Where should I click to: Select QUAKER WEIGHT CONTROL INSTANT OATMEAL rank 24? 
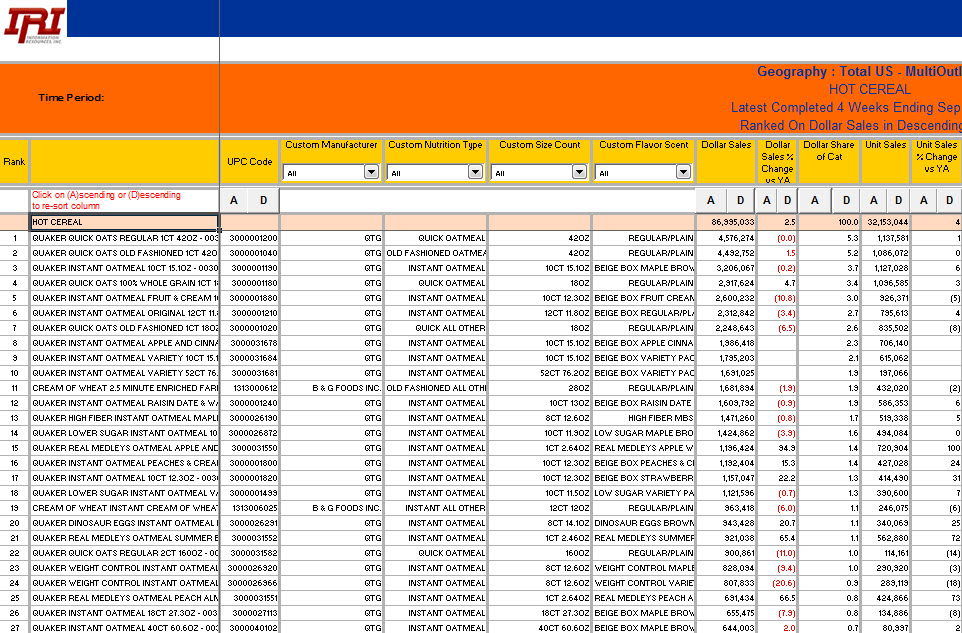point(125,583)
